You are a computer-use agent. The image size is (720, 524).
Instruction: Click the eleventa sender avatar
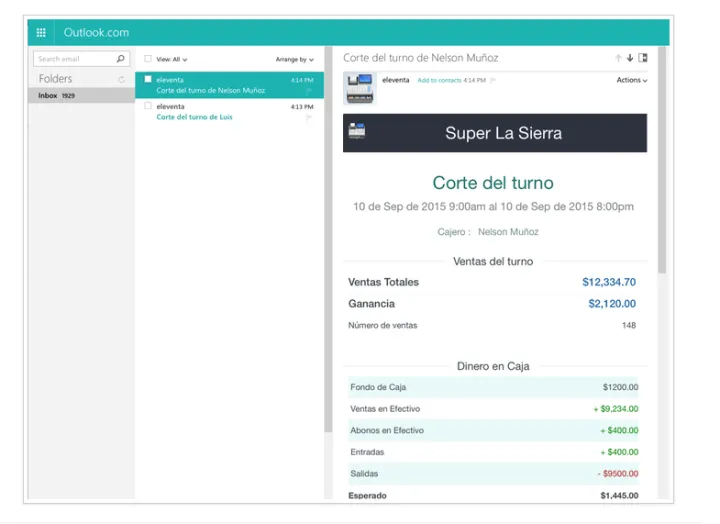tap(359, 90)
